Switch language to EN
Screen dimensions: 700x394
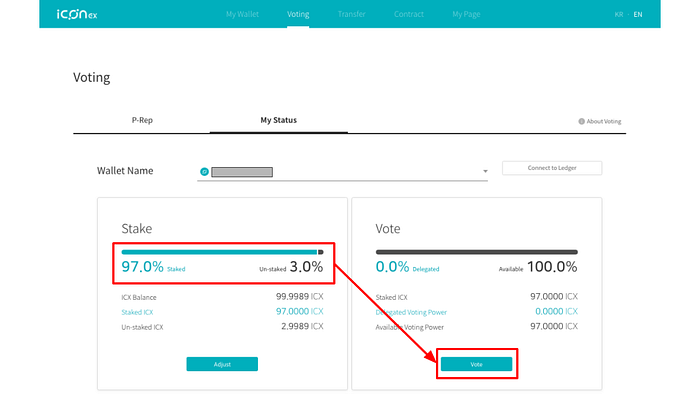[x=638, y=14]
